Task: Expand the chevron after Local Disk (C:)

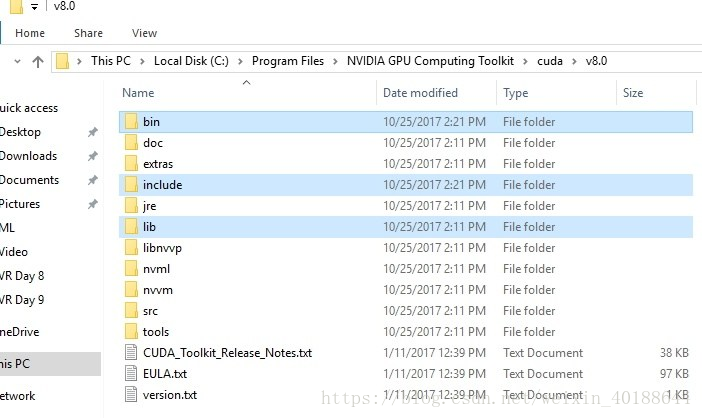Action: pyautogui.click(x=240, y=61)
